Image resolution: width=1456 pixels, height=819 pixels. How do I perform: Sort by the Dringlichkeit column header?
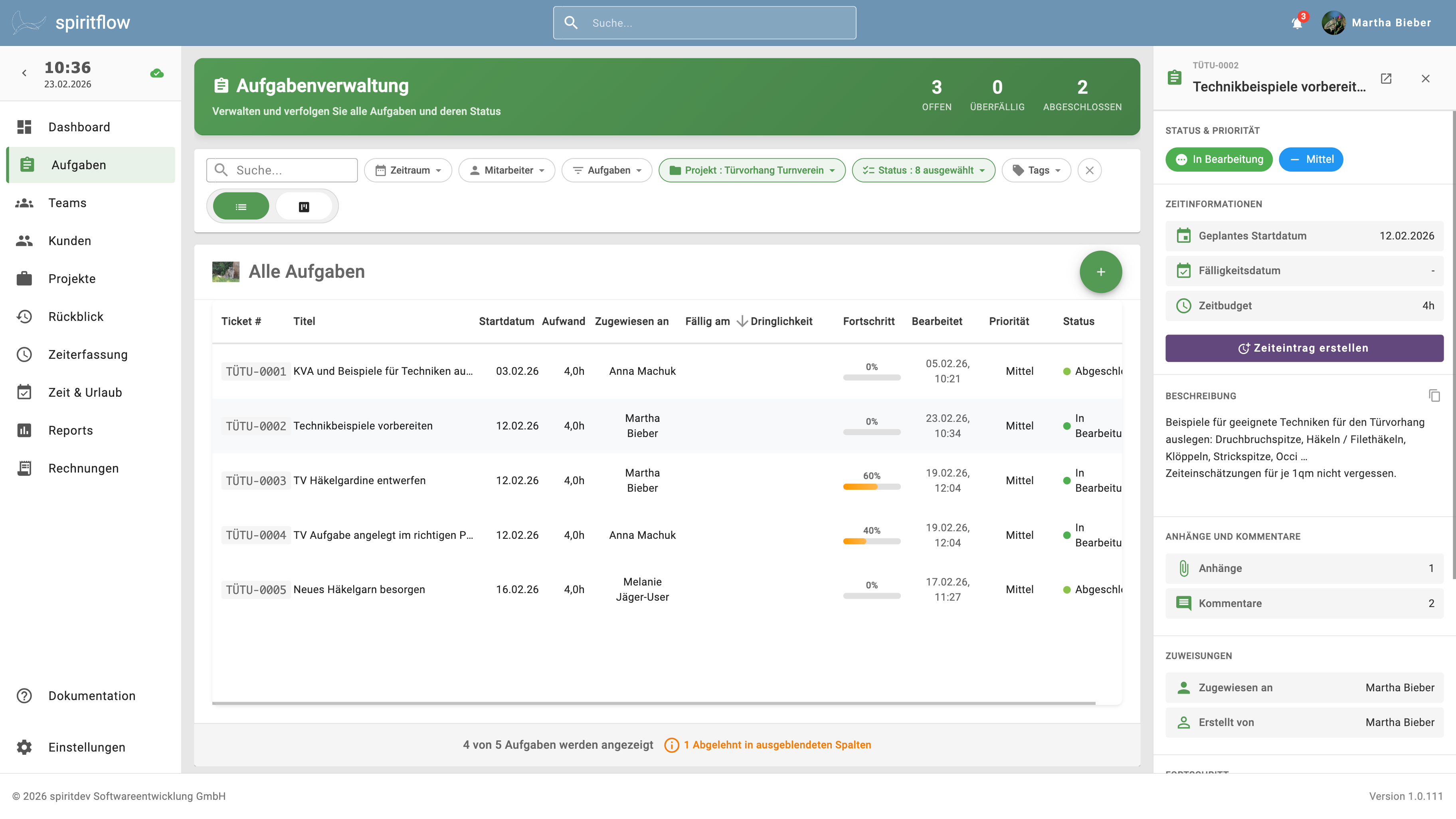782,321
